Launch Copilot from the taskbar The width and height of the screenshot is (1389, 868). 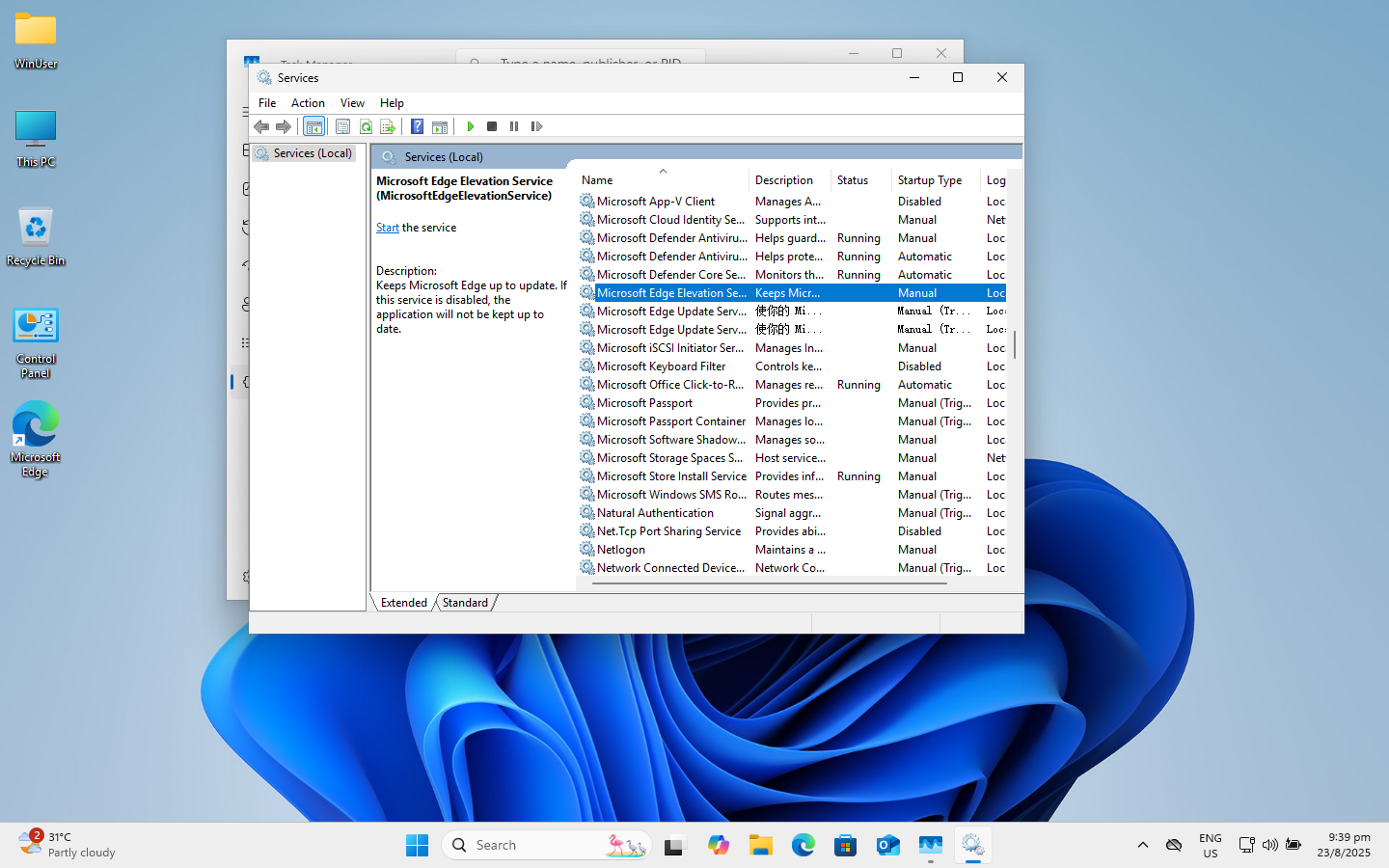click(x=719, y=845)
